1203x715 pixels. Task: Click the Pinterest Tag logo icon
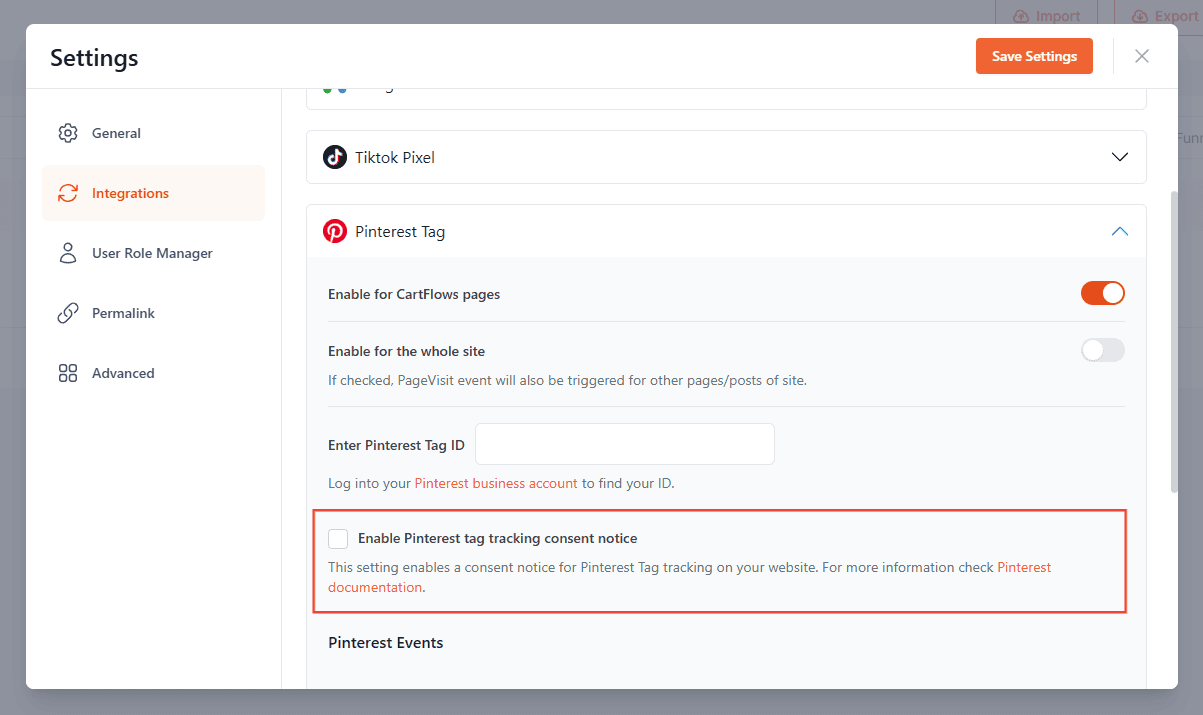click(335, 232)
